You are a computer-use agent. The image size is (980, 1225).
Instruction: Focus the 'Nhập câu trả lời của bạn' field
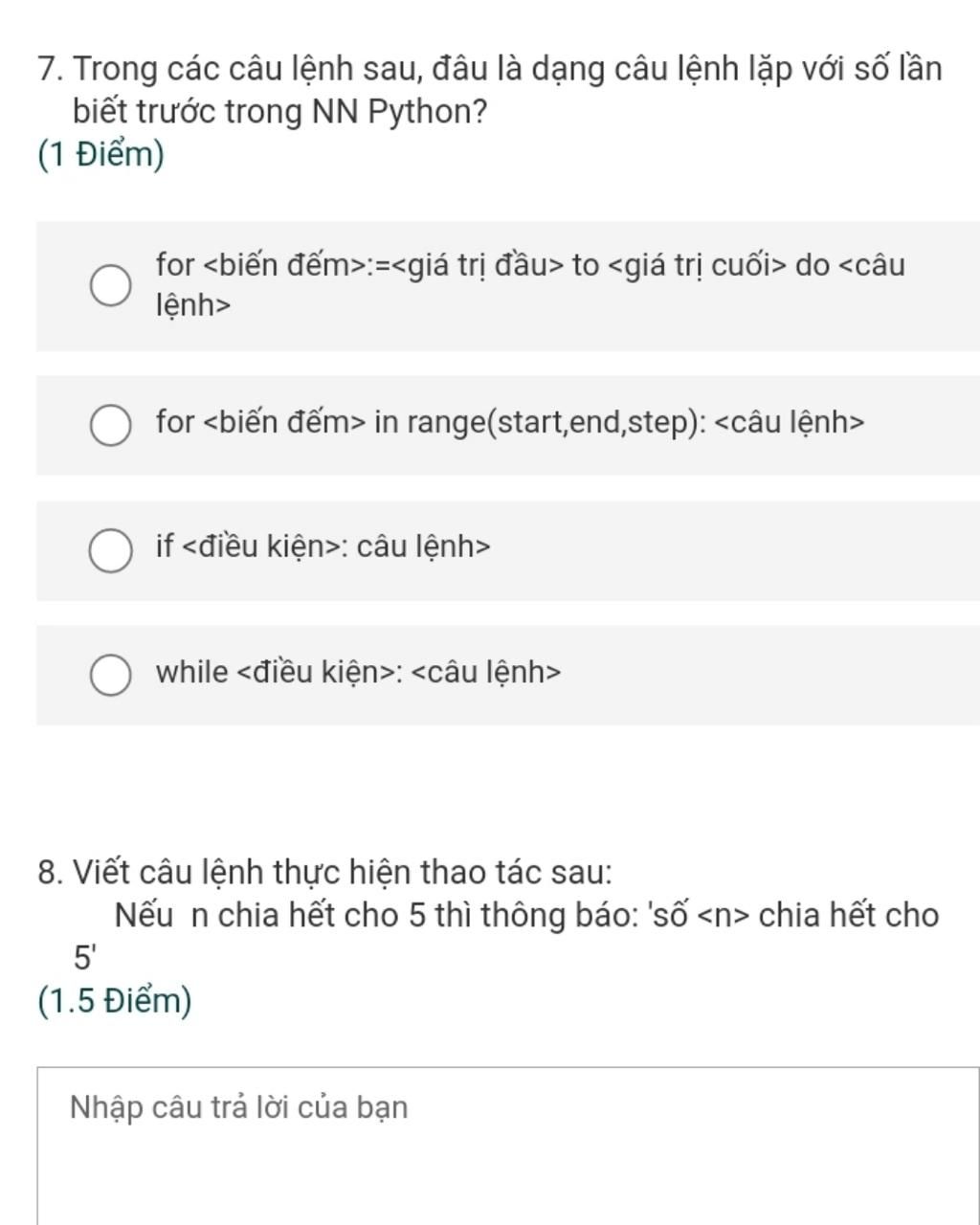[508, 1146]
